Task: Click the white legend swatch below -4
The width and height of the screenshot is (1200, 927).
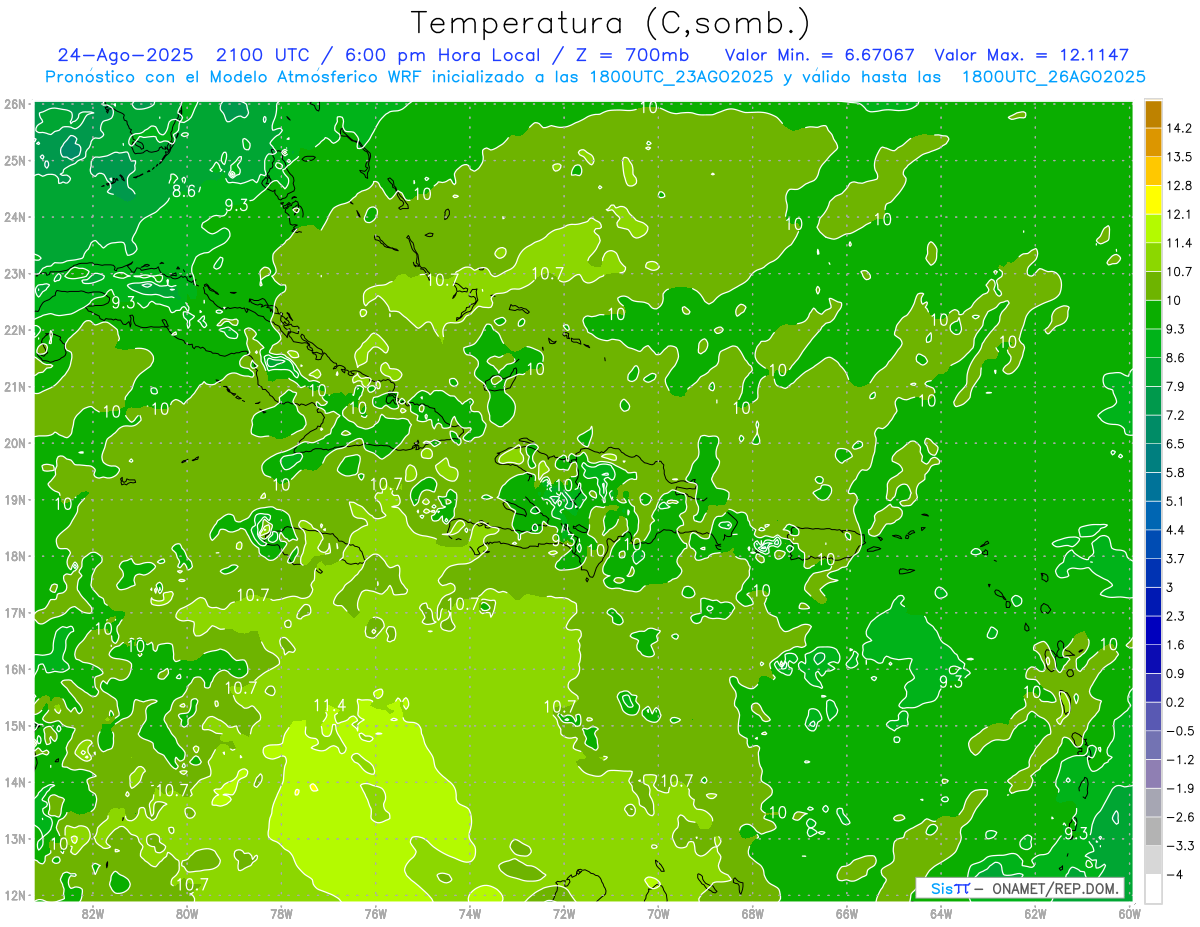Action: click(1152, 888)
